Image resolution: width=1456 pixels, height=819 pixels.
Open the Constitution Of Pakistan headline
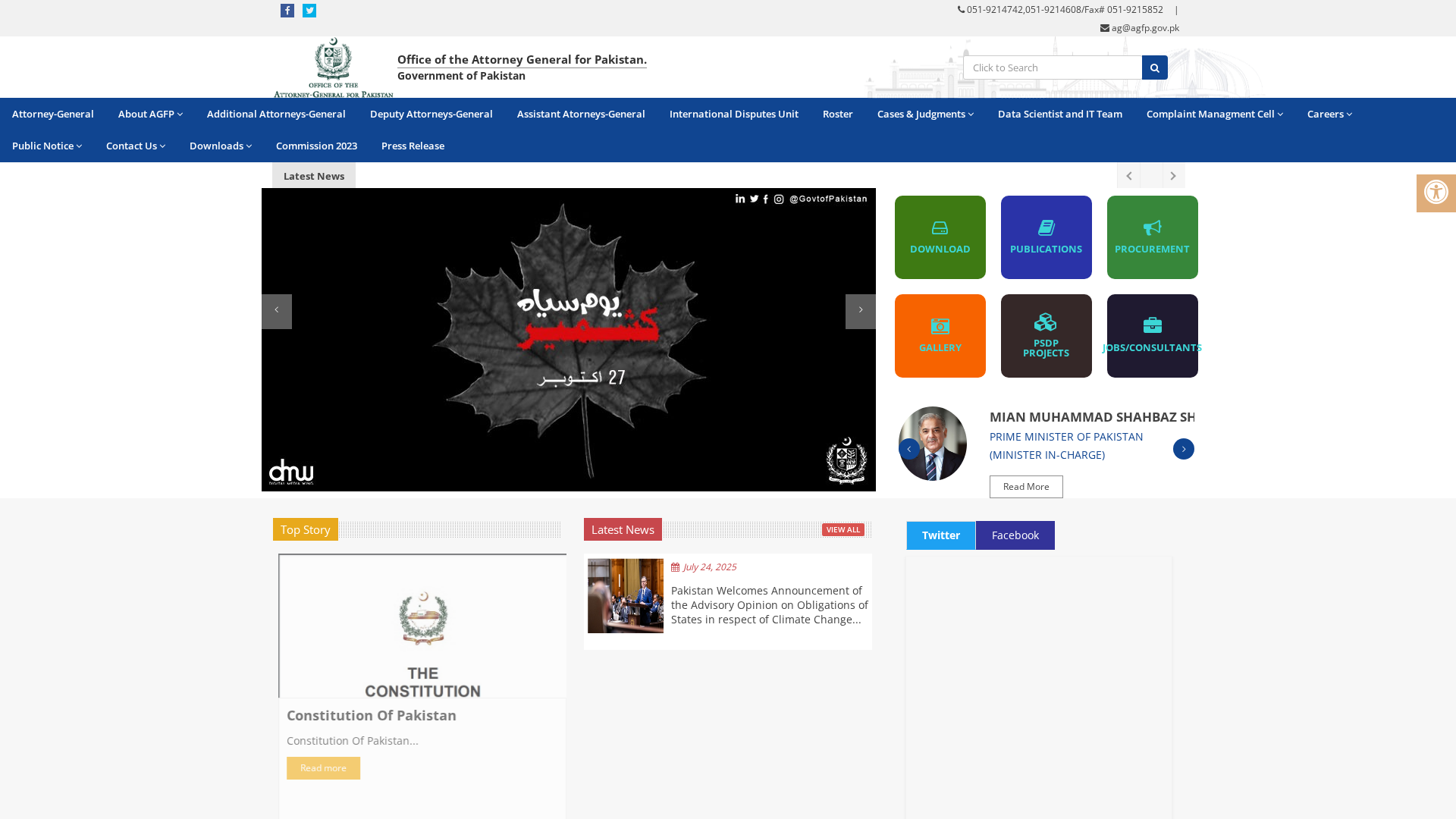[372, 715]
